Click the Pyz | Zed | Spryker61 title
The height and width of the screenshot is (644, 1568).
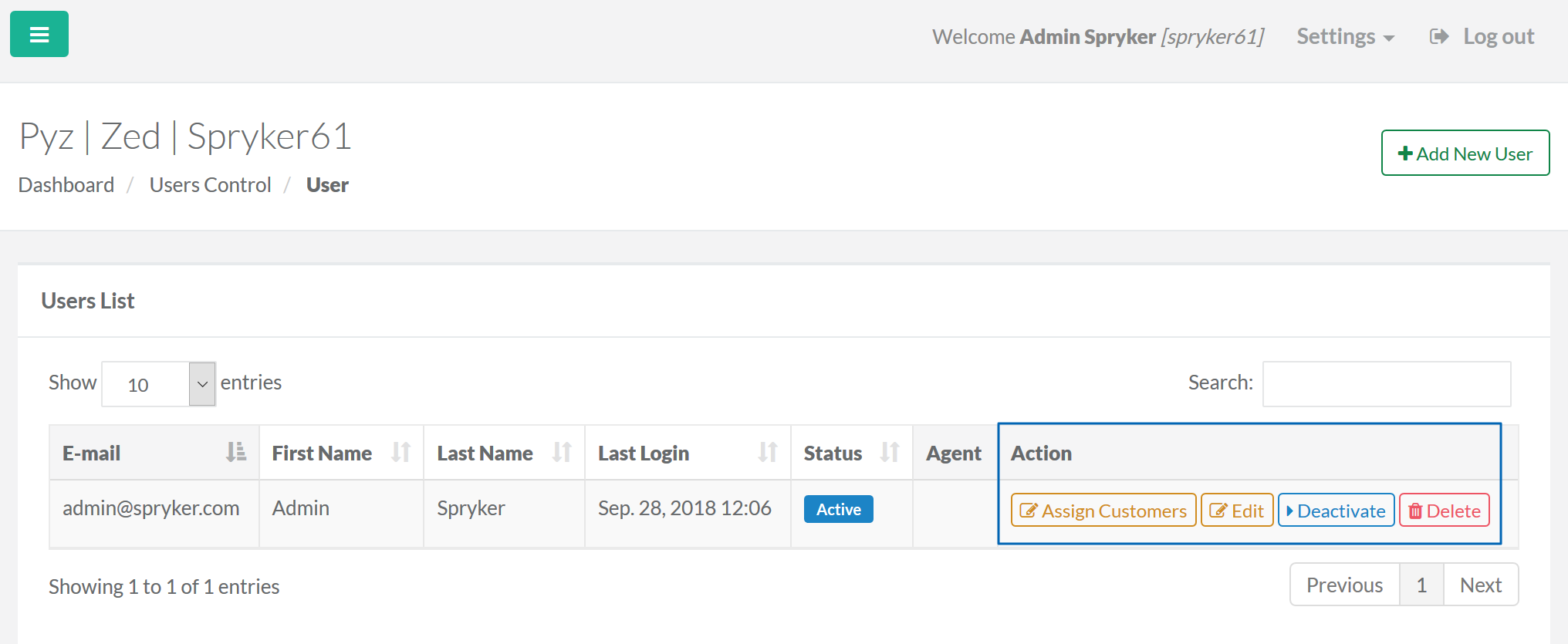(x=185, y=137)
